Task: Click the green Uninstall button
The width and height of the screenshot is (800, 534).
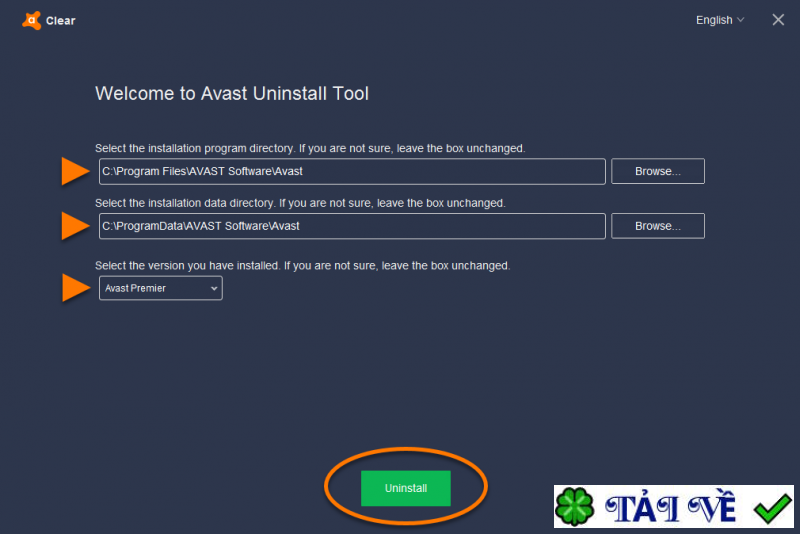Action: [x=406, y=488]
